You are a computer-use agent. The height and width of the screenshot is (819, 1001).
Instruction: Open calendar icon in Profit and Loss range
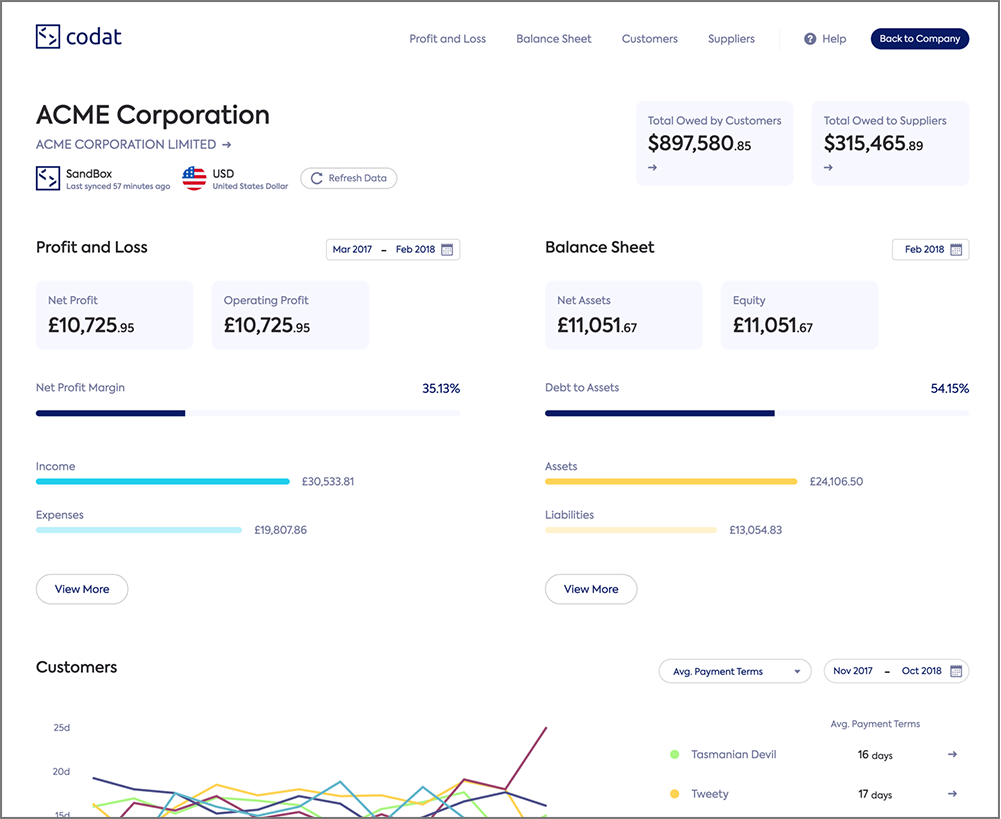tap(447, 250)
